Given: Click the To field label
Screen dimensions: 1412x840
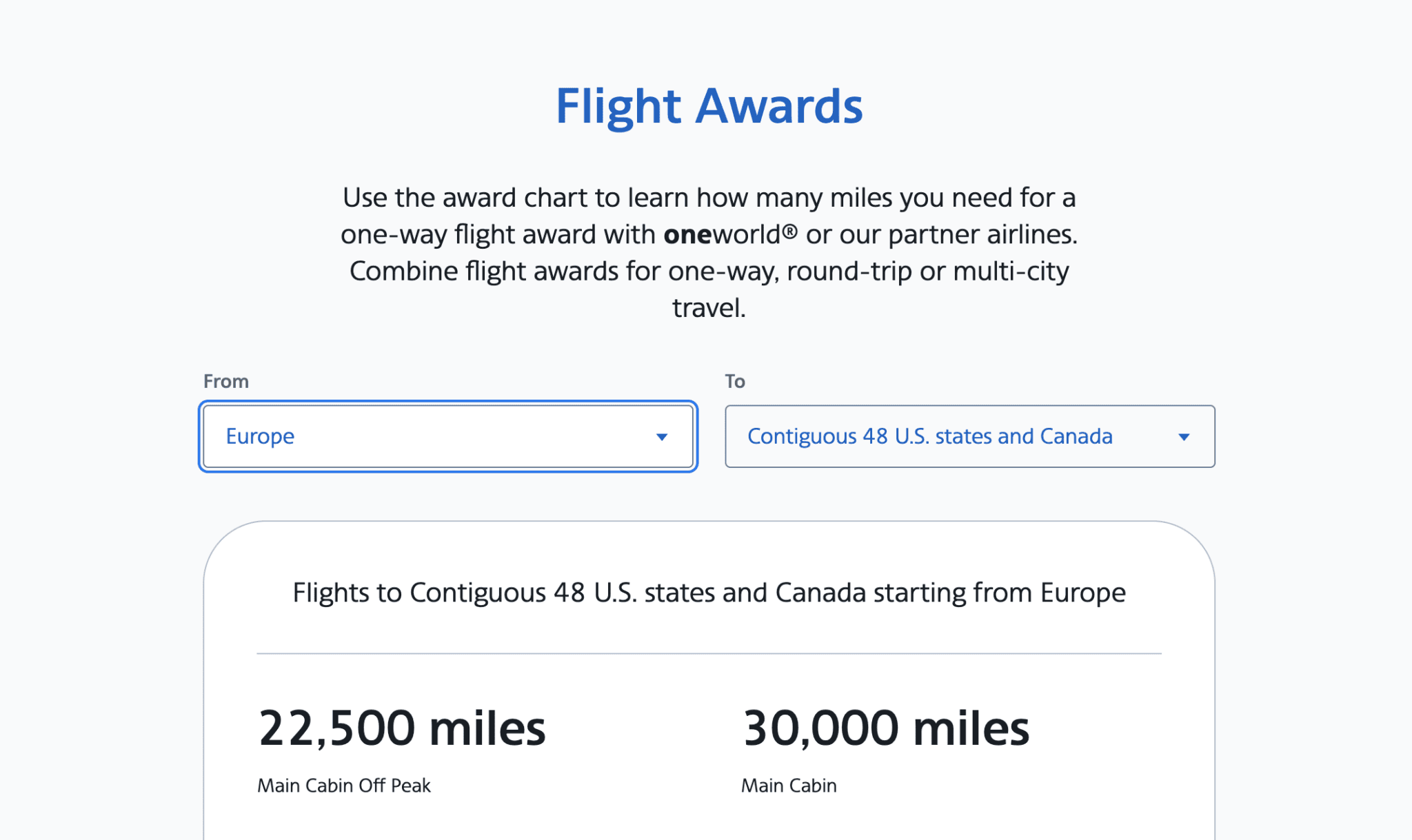Looking at the screenshot, I should click(734, 380).
